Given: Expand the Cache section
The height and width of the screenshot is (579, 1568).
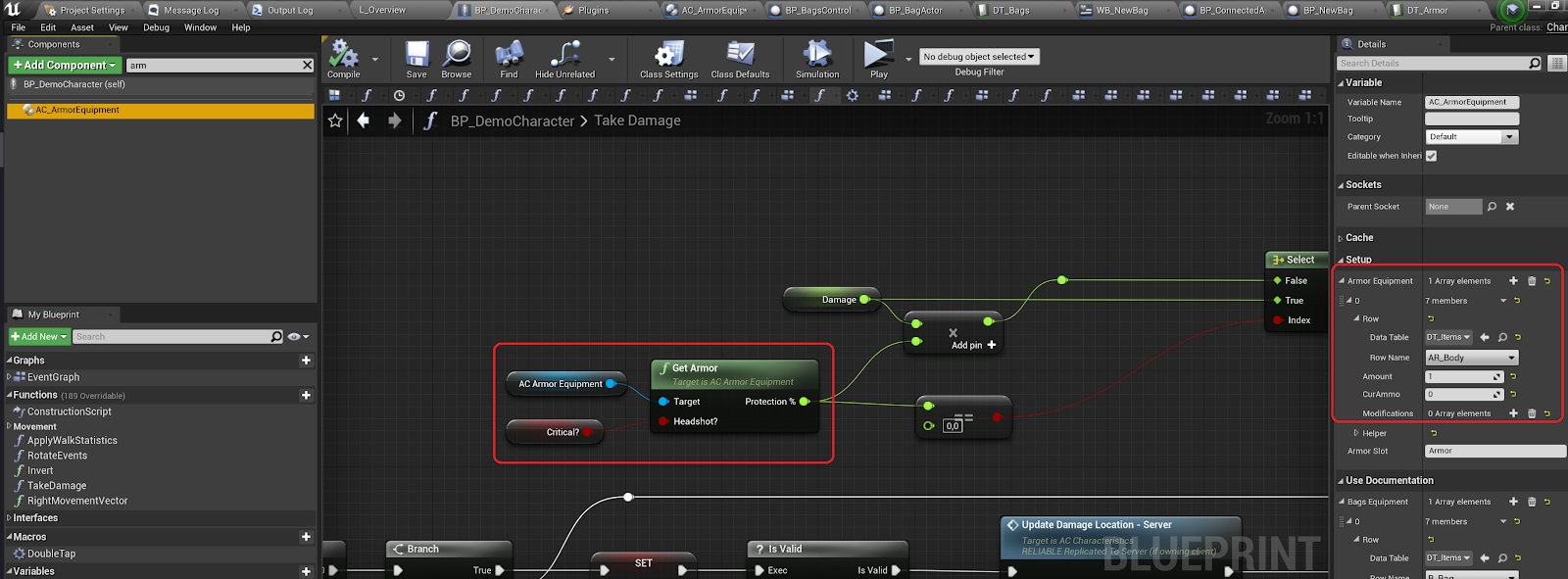Looking at the screenshot, I should pyautogui.click(x=1358, y=238).
